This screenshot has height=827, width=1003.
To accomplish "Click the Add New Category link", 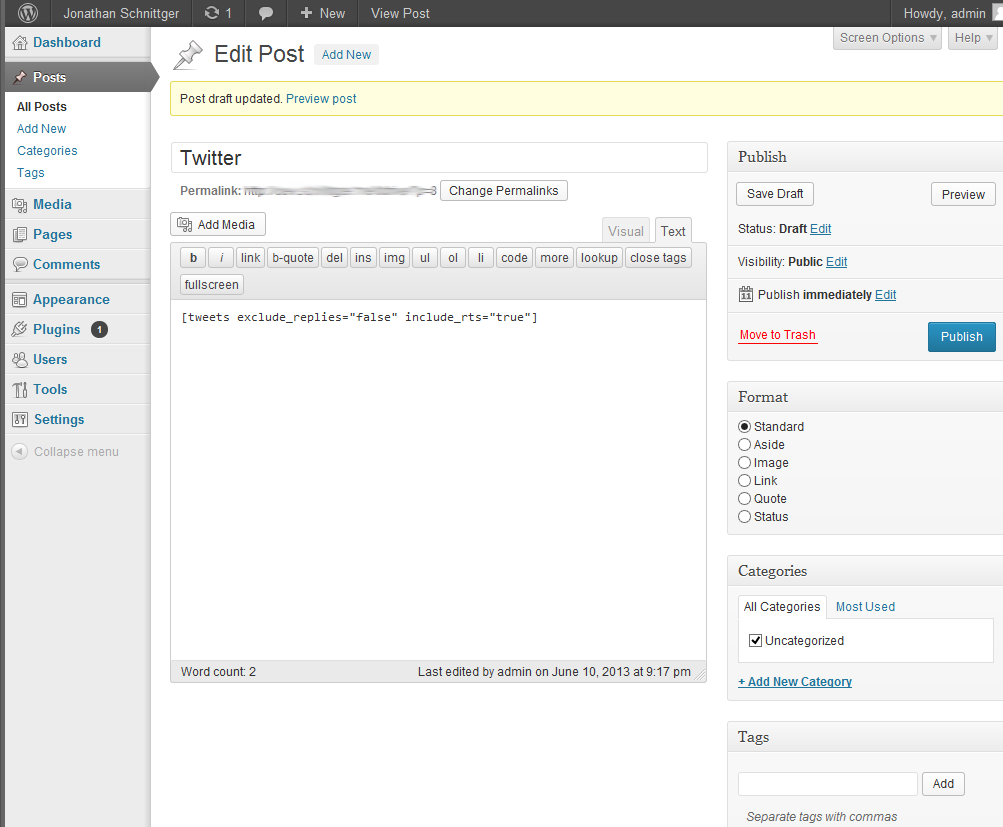I will coord(795,681).
